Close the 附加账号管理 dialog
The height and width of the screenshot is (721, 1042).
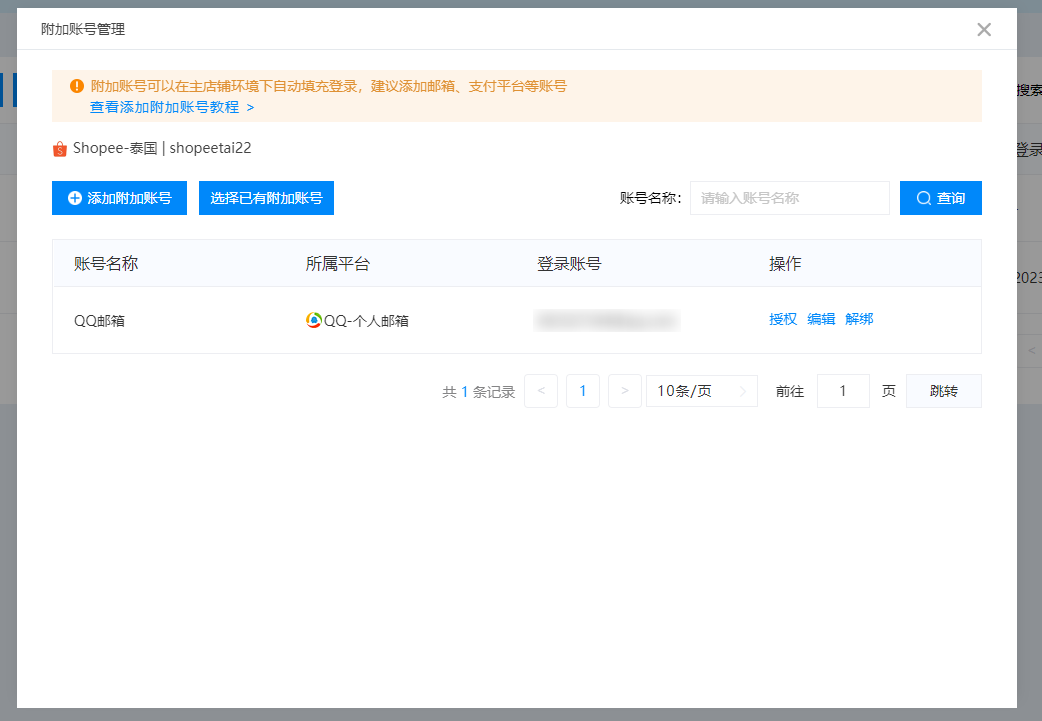pyautogui.click(x=984, y=29)
